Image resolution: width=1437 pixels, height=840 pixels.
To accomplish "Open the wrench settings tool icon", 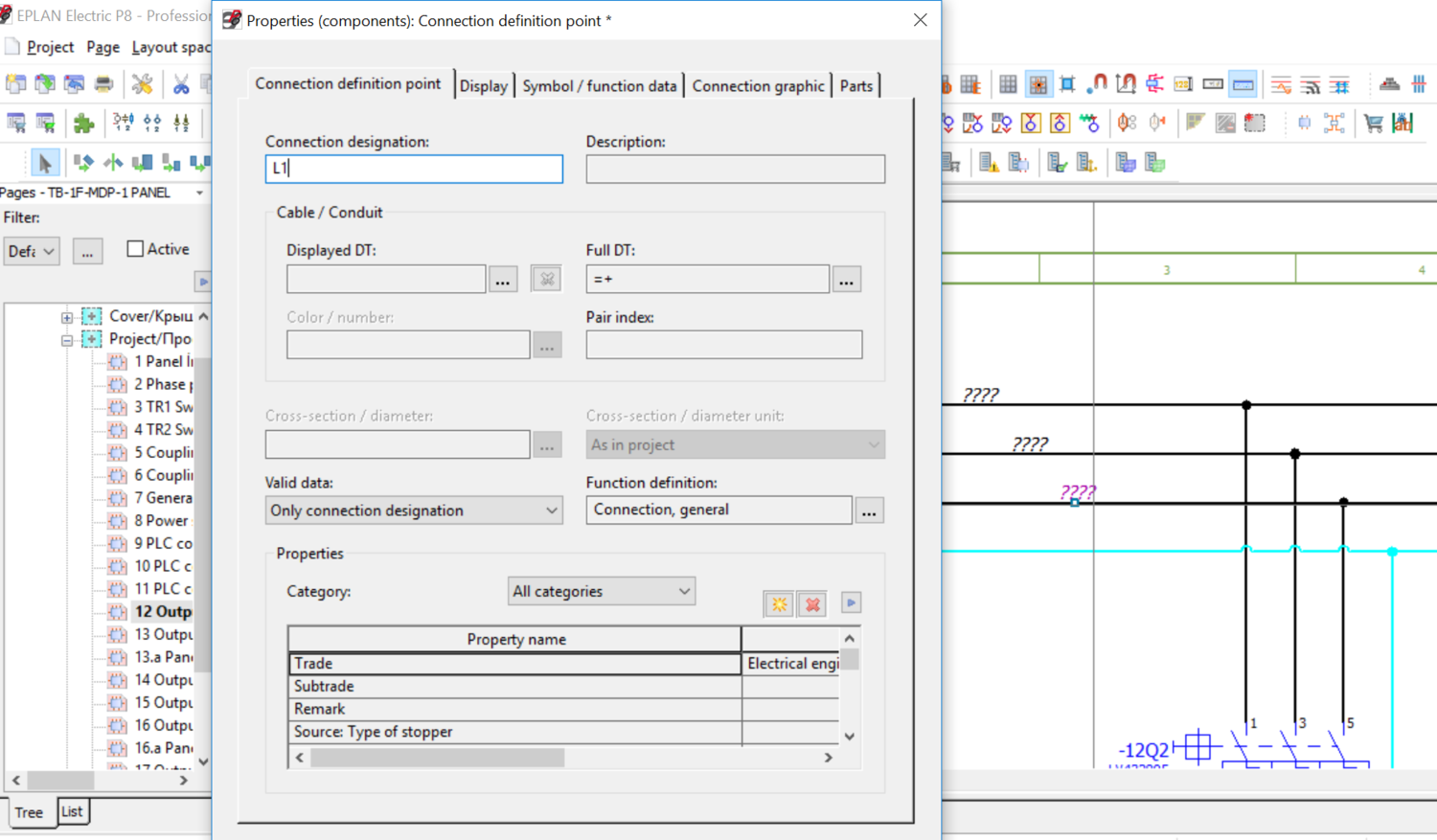I will point(142,84).
